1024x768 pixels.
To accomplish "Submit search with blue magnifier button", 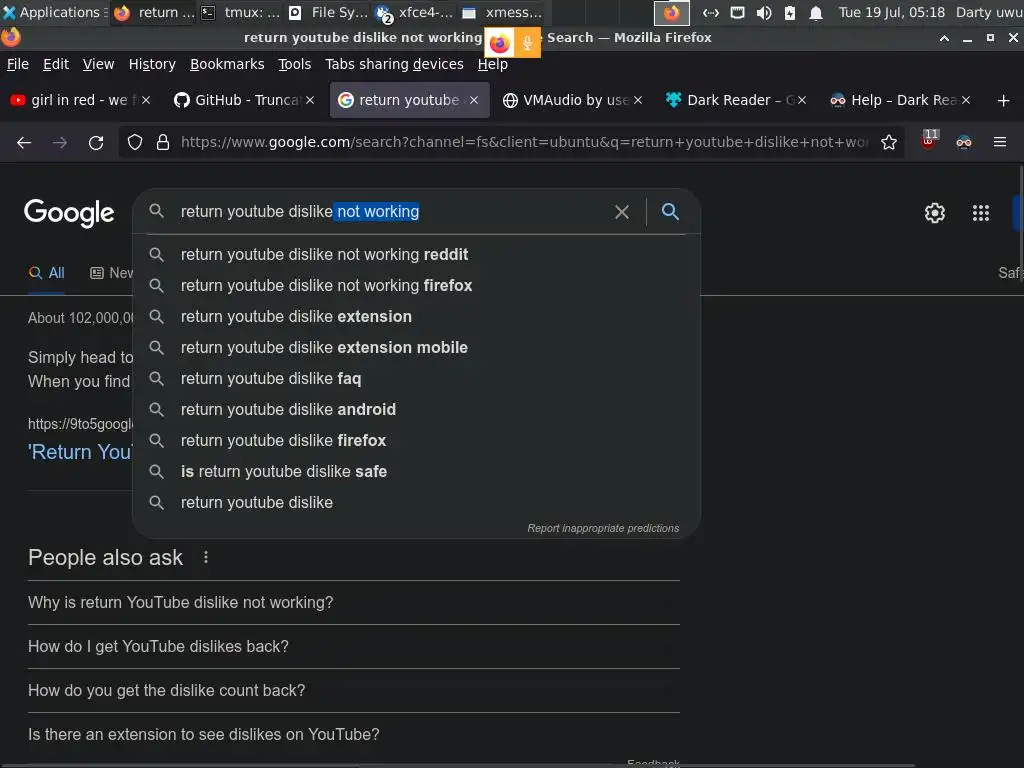I will (x=670, y=212).
